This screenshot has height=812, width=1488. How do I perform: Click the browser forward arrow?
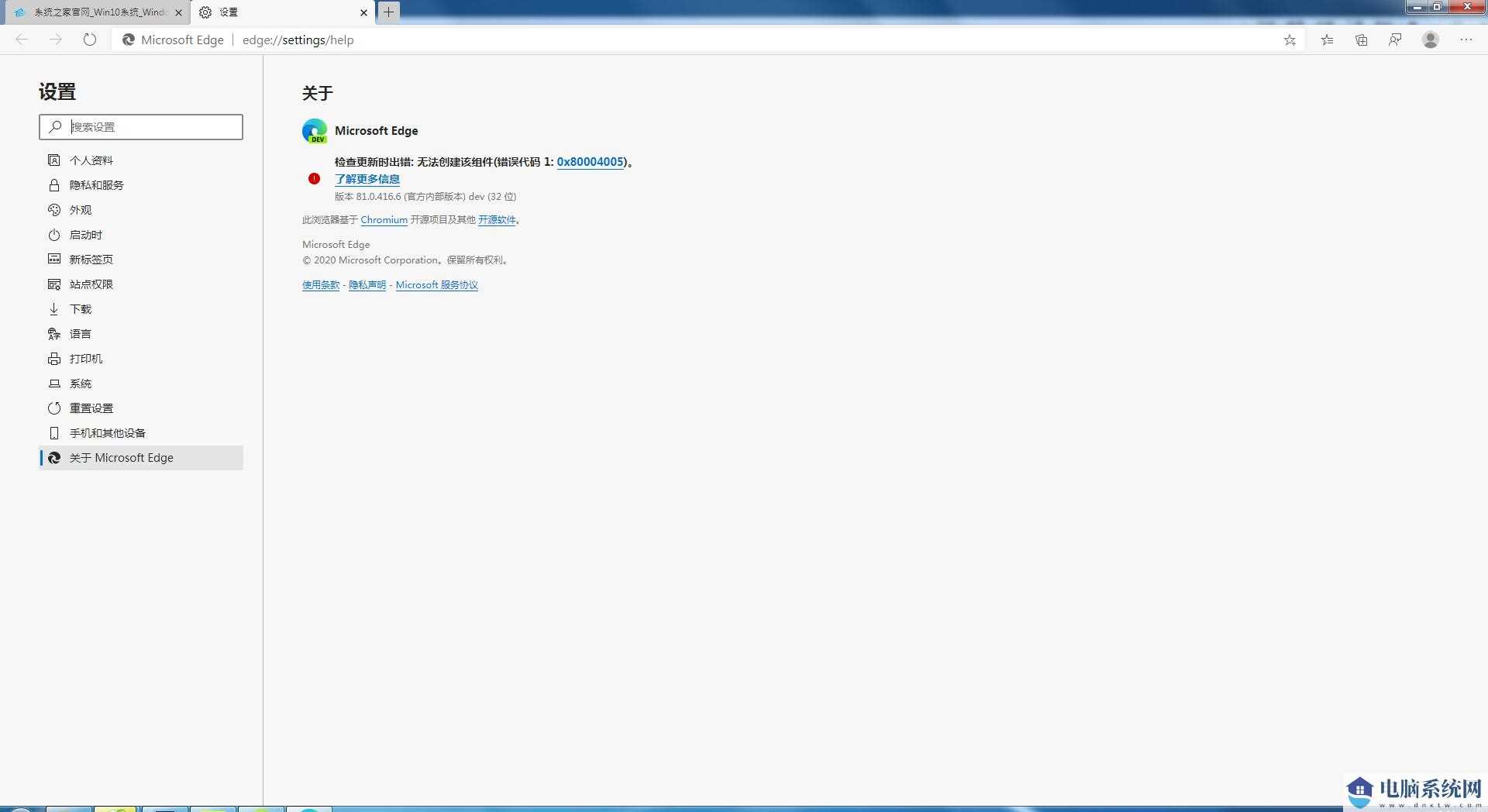click(x=56, y=40)
